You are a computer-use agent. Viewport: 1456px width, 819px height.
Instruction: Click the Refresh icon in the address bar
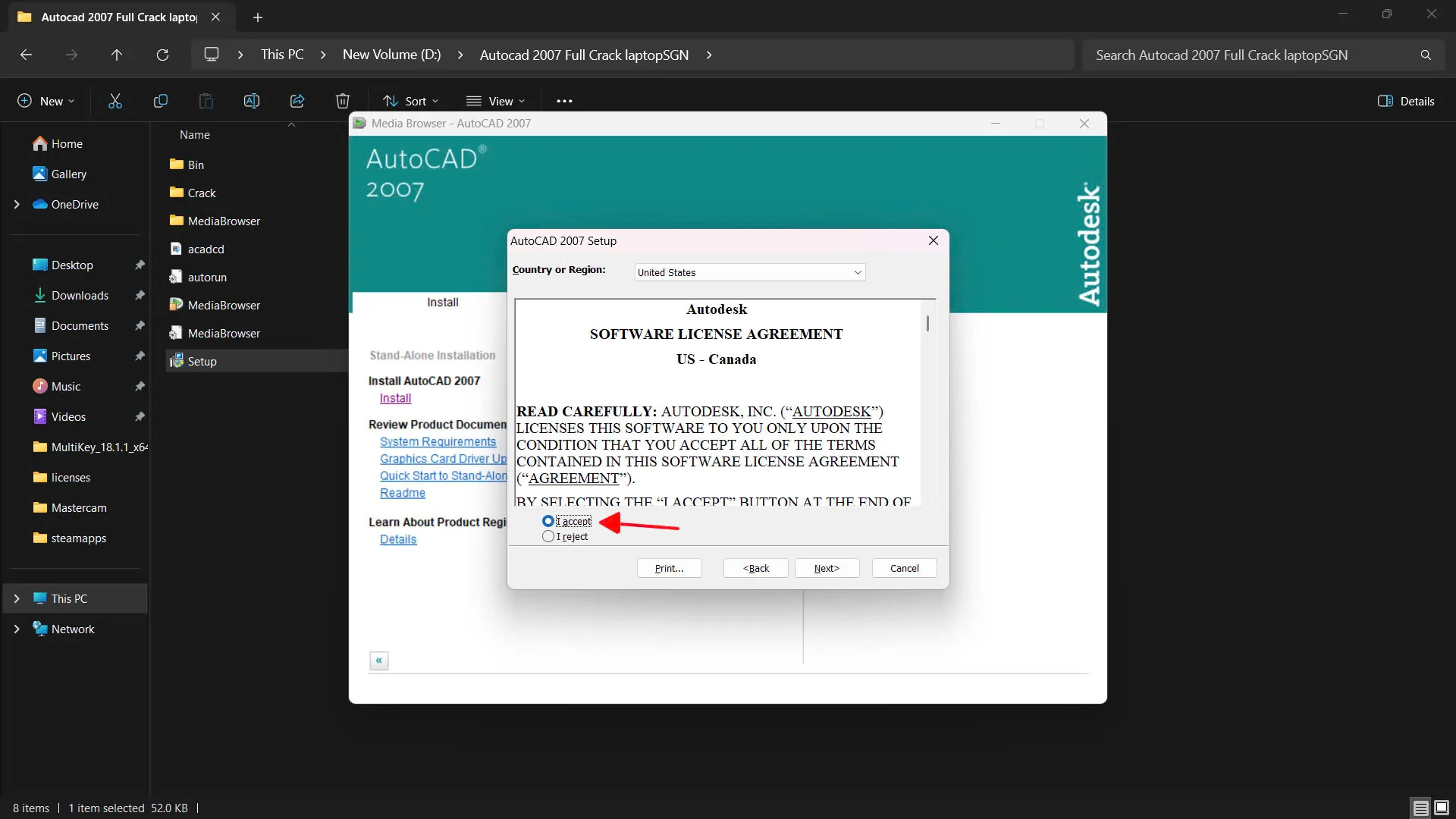[x=162, y=54]
